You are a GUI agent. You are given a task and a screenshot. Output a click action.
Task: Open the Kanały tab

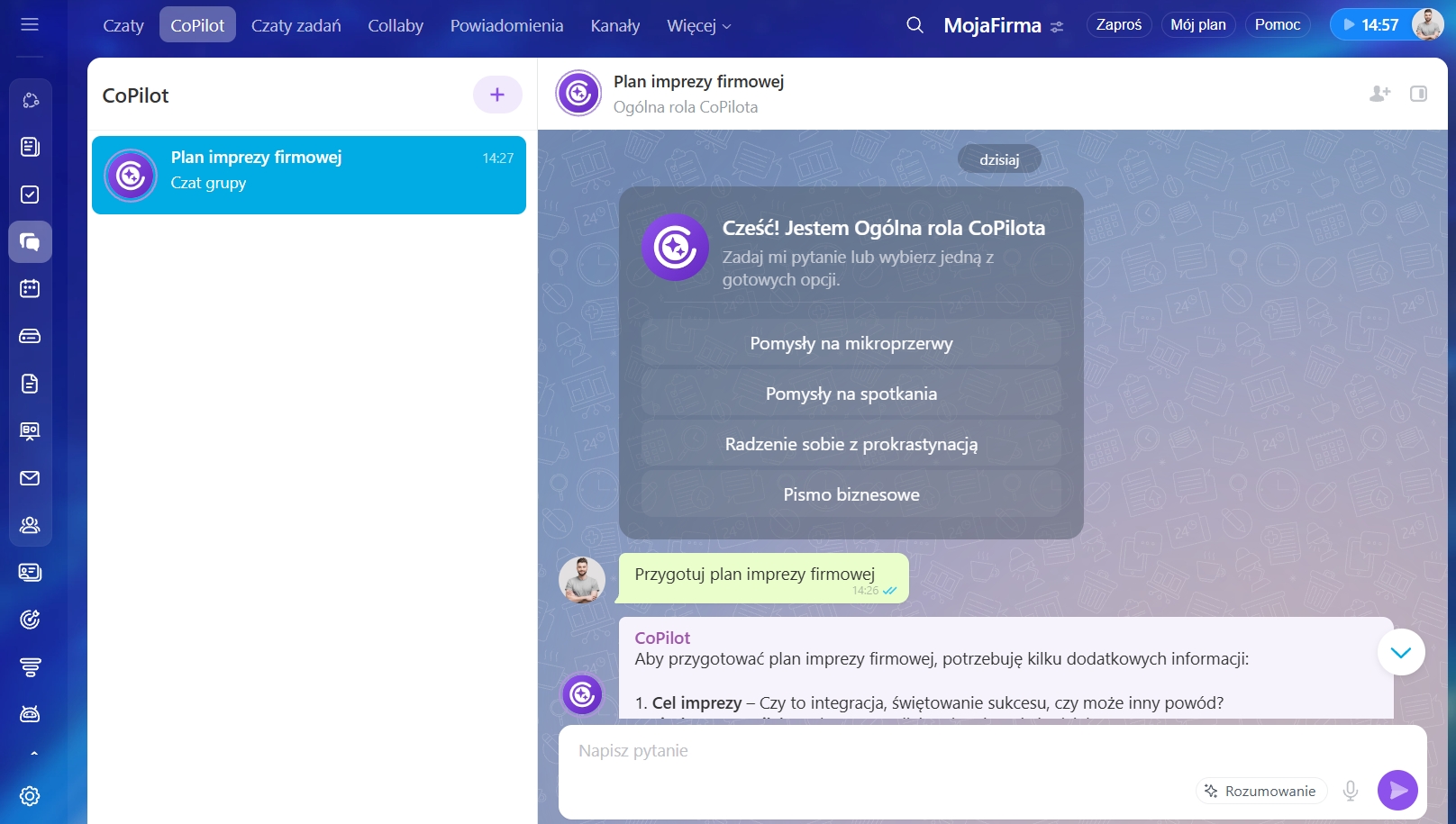click(x=614, y=25)
